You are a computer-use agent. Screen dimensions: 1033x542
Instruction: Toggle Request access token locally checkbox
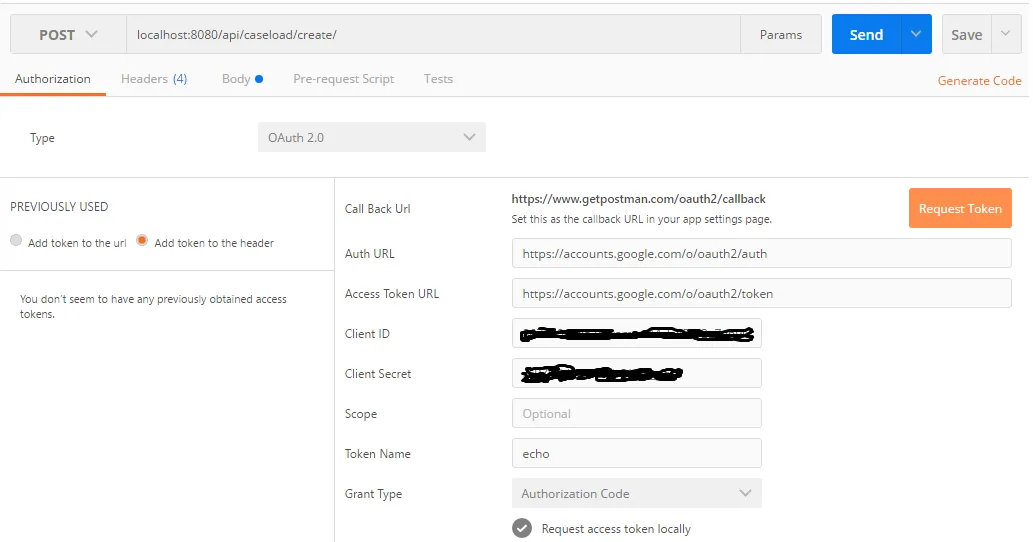(x=522, y=529)
